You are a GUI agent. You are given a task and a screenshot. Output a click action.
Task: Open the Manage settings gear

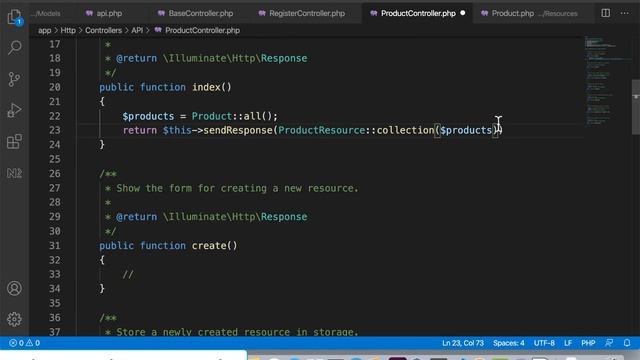tap(14, 319)
